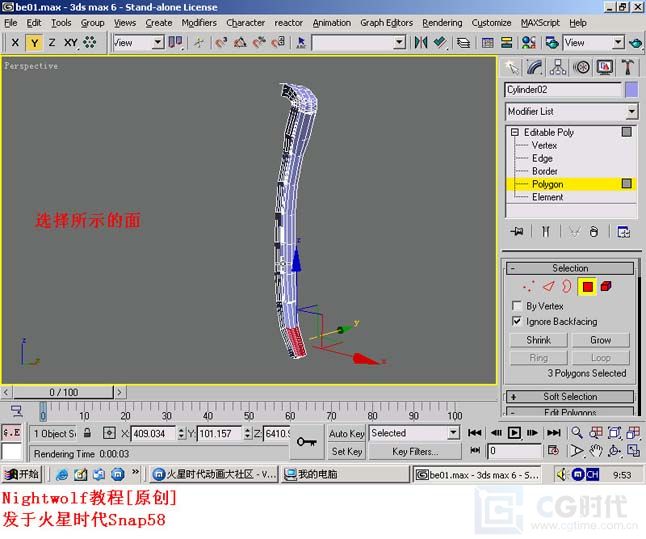The image size is (646, 539).
Task: Select Edge sub-object level in stack
Action: [x=542, y=158]
